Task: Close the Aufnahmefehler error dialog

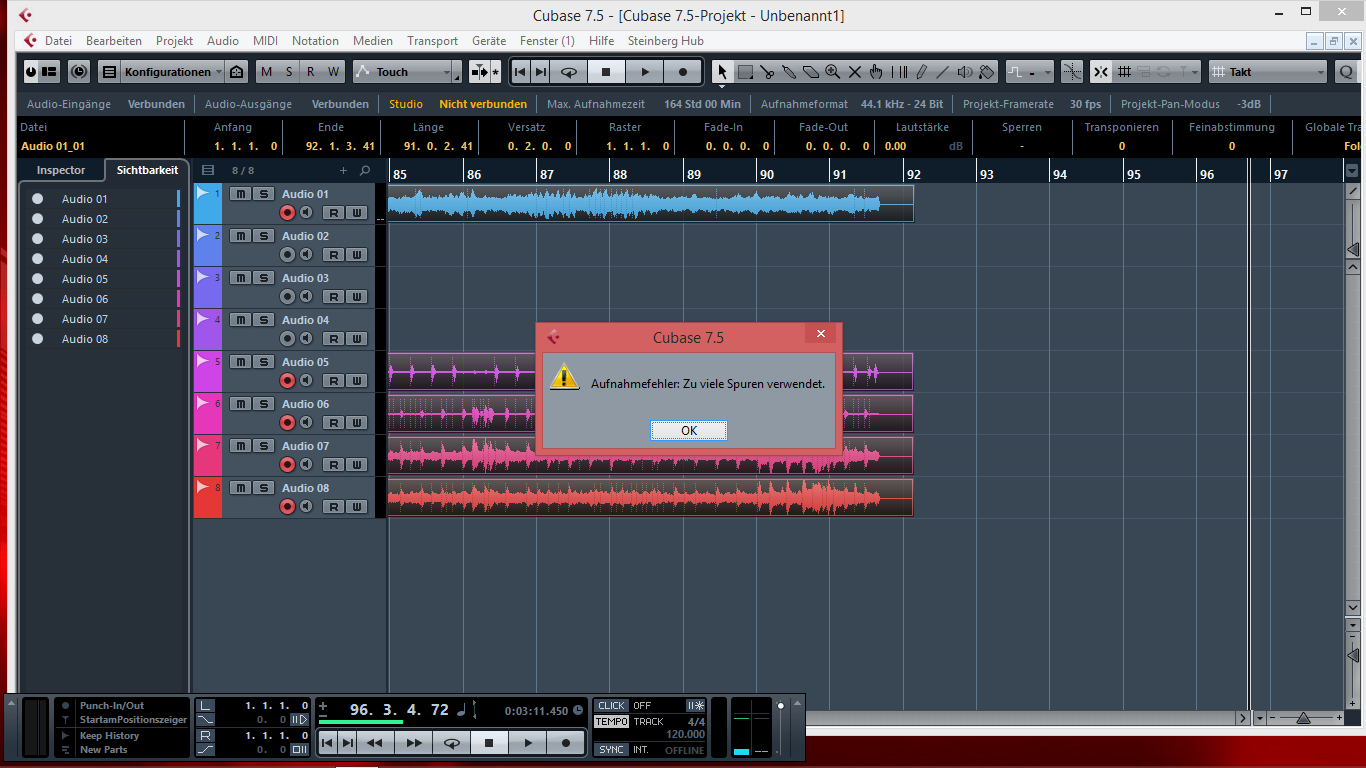Action: tap(821, 334)
